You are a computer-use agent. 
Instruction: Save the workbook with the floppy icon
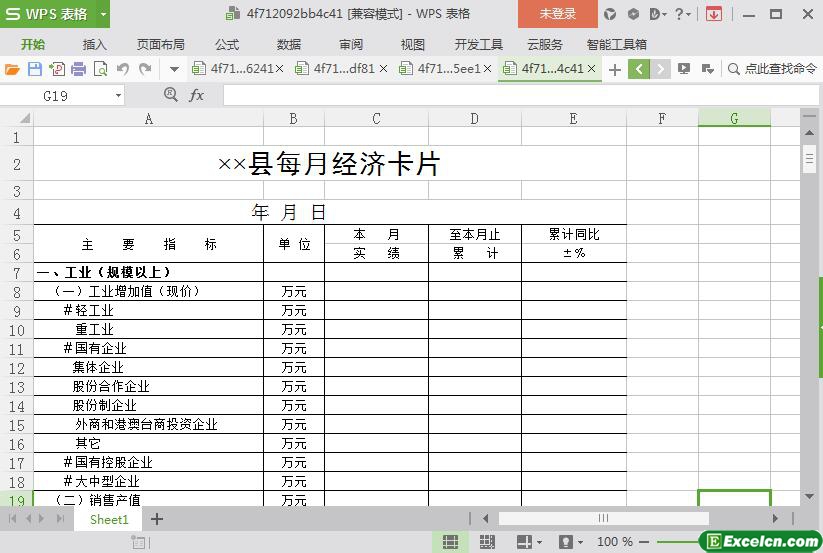coord(35,69)
